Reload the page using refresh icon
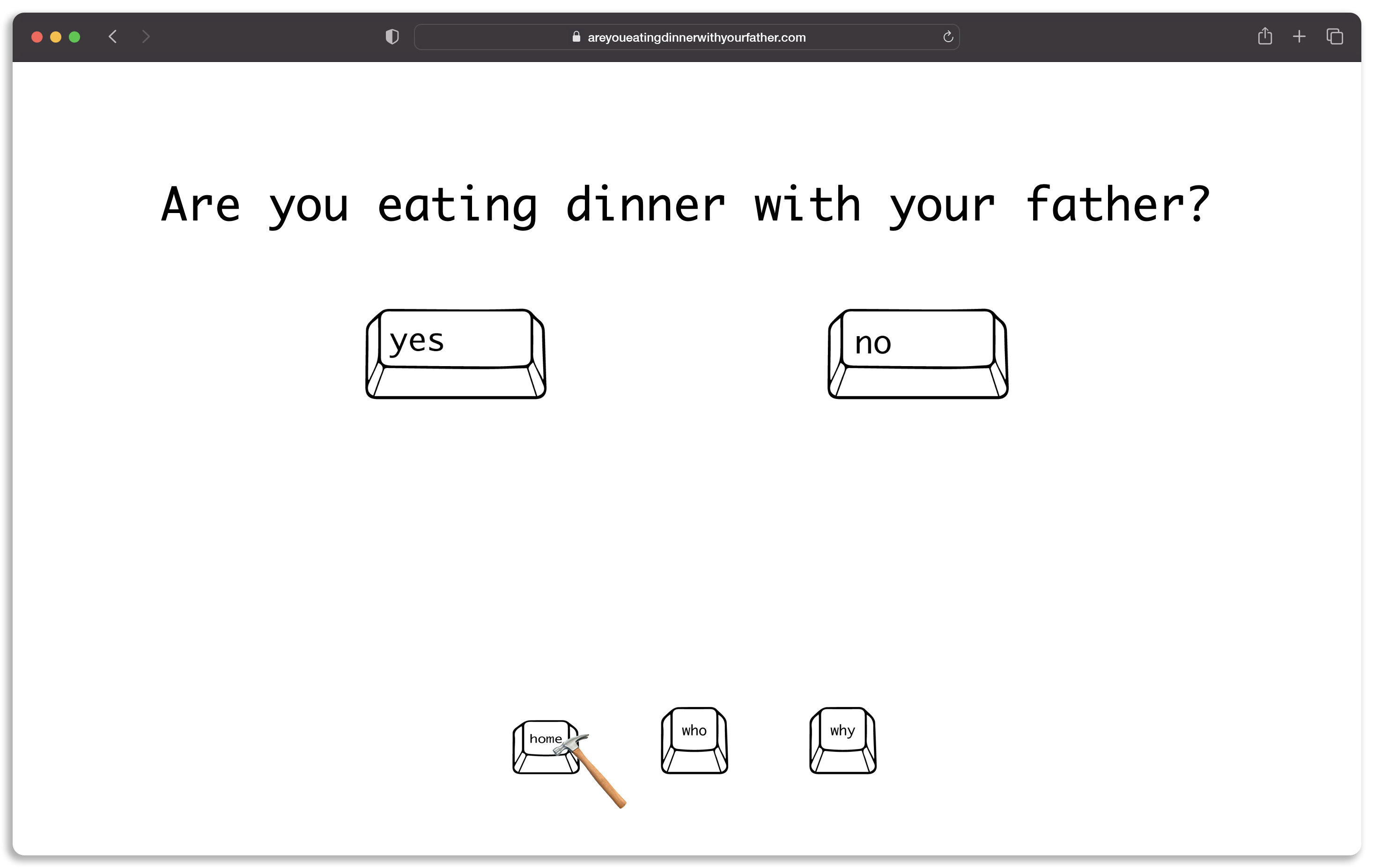 tap(947, 38)
